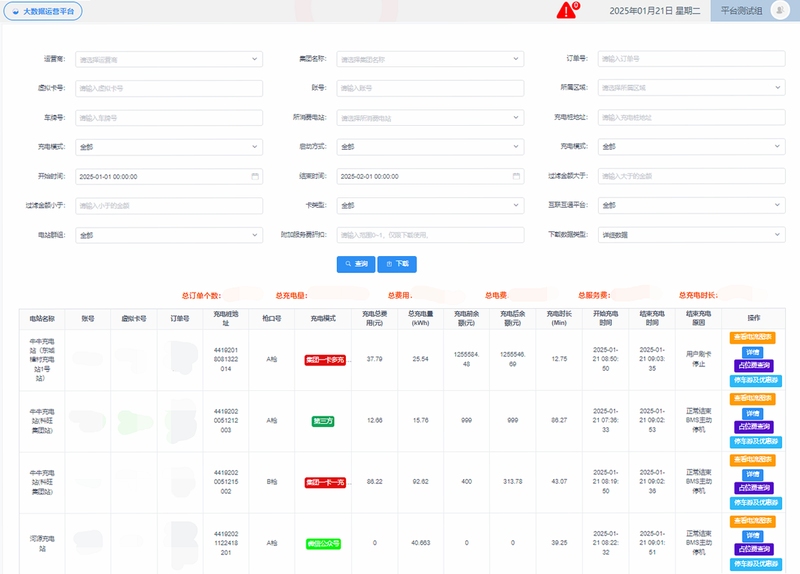Open the calendar icon in 结束时间 field
The height and width of the screenshot is (574, 800).
[516, 176]
